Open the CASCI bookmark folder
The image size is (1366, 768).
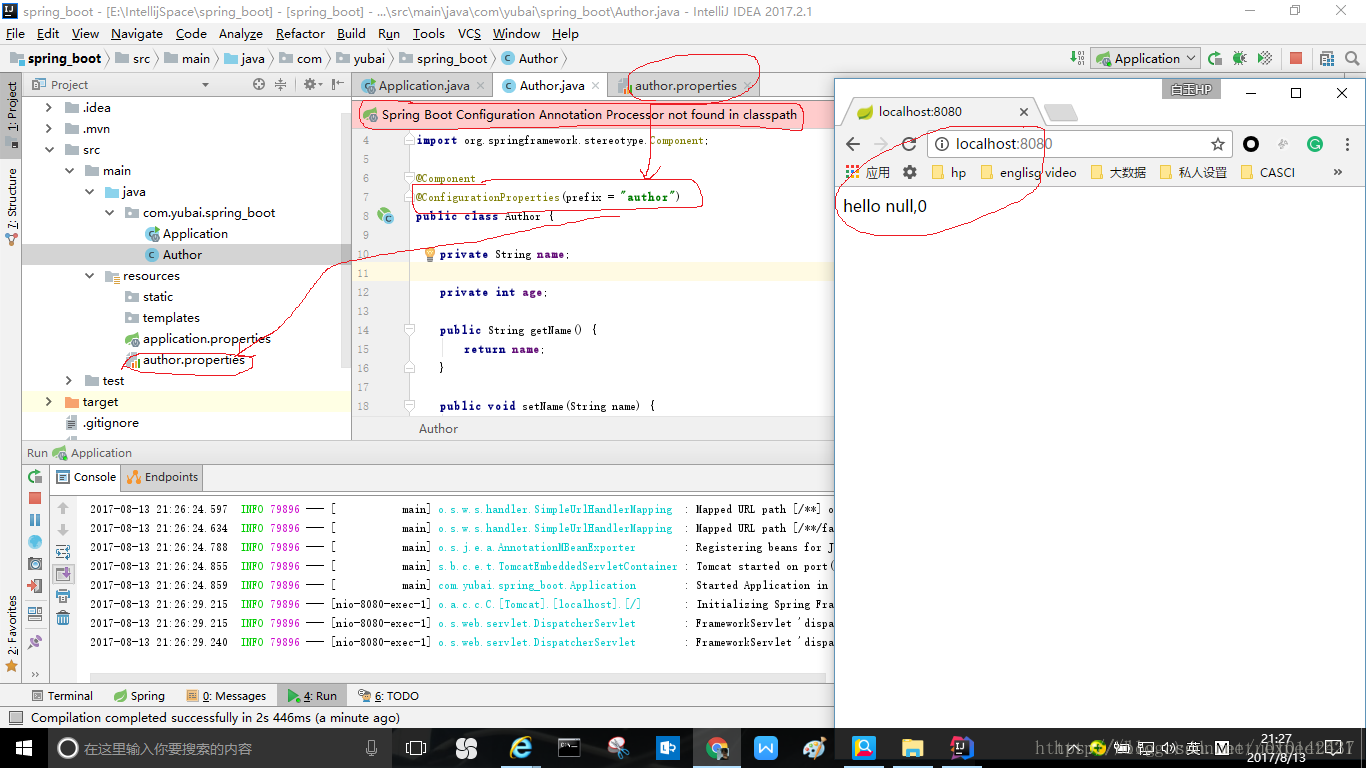point(1267,172)
